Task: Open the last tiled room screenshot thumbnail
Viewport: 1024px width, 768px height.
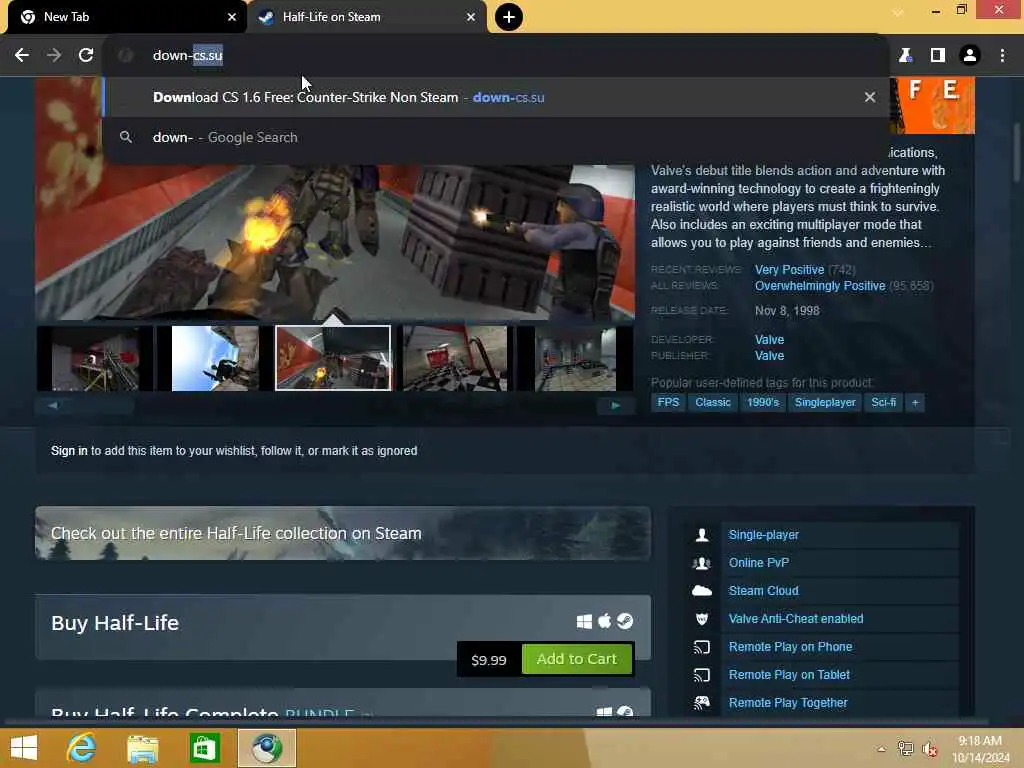Action: (575, 359)
